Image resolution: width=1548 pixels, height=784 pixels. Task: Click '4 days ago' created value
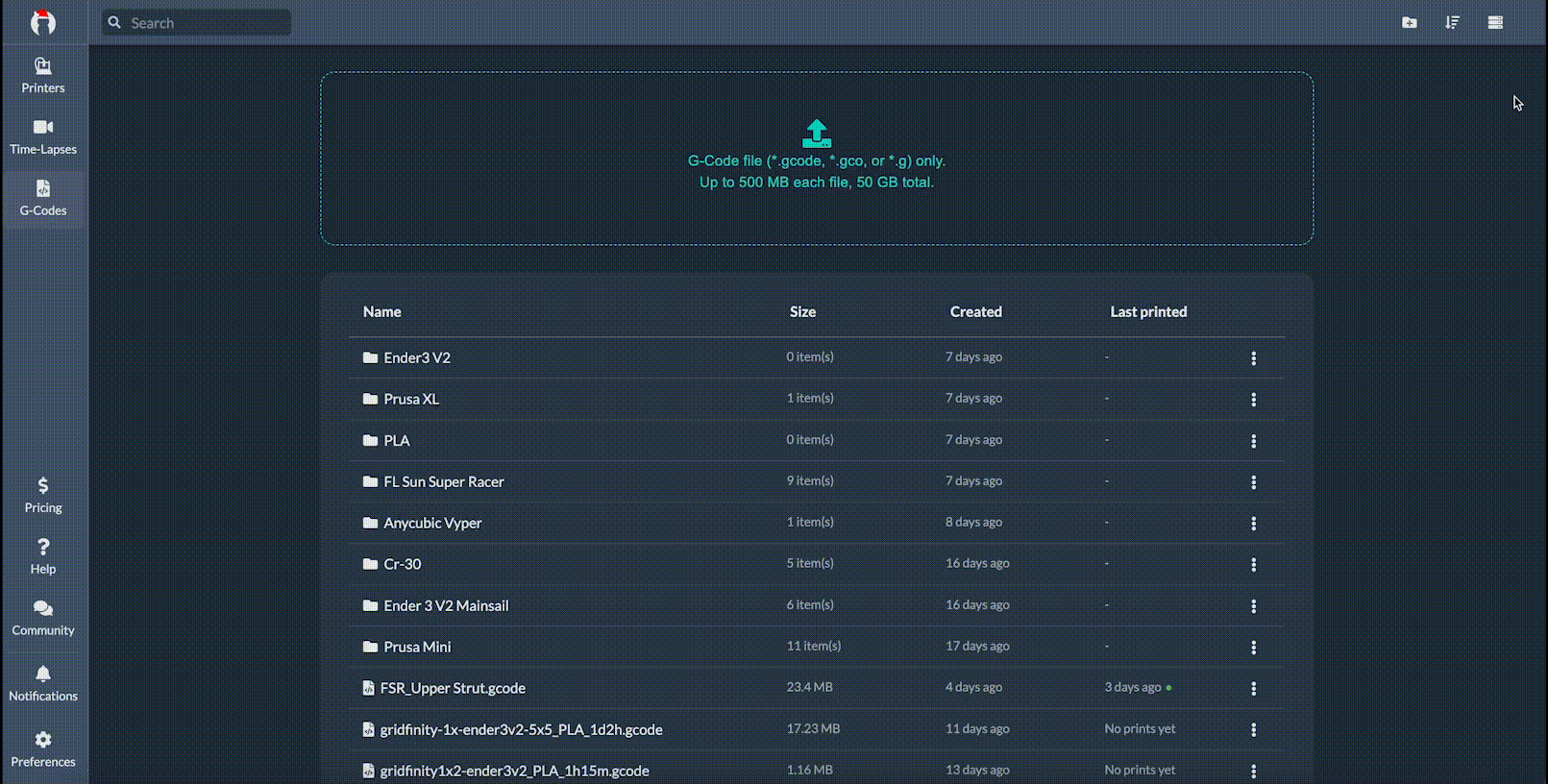pos(973,687)
